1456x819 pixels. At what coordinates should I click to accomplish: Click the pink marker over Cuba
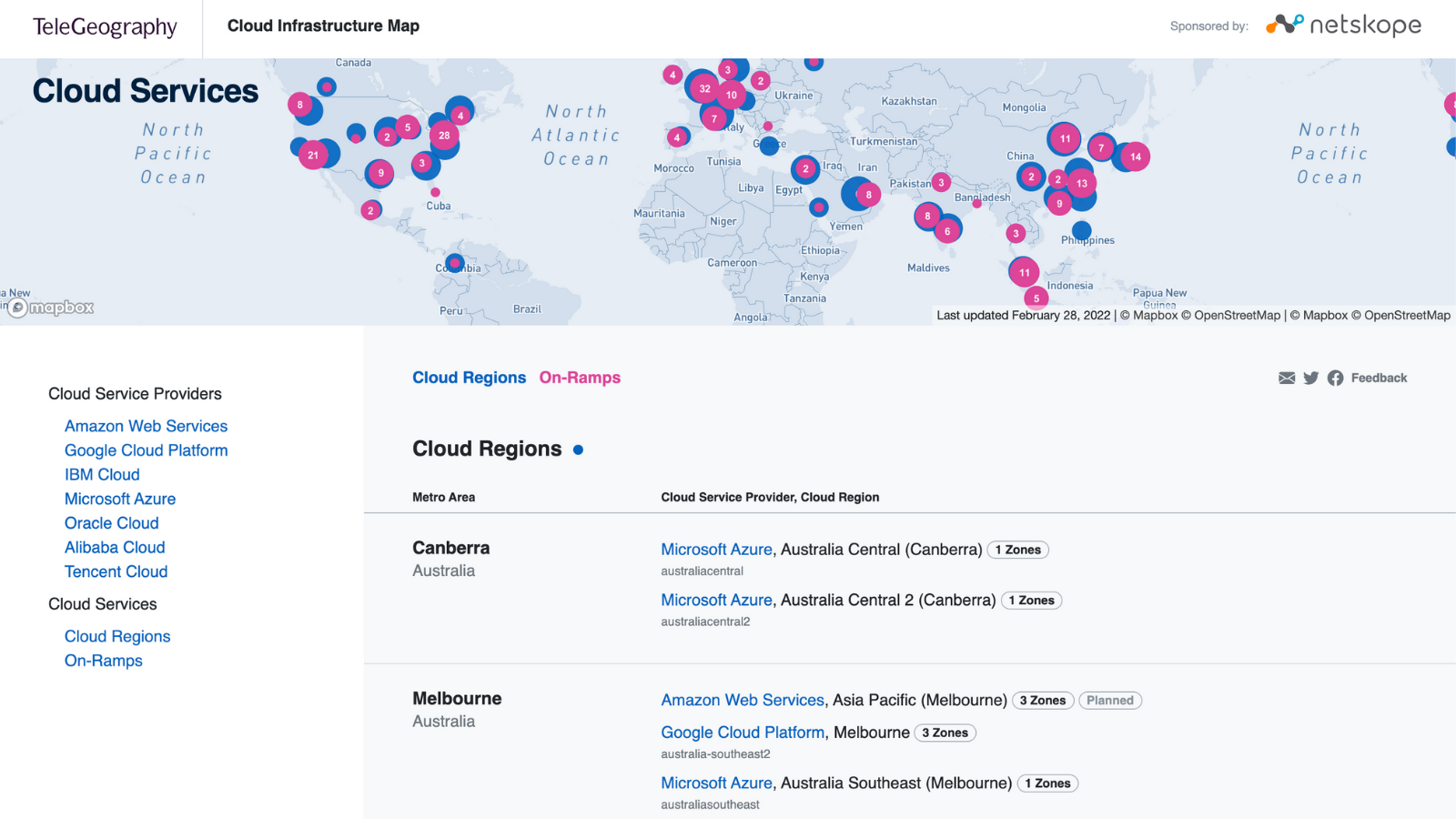tap(435, 192)
